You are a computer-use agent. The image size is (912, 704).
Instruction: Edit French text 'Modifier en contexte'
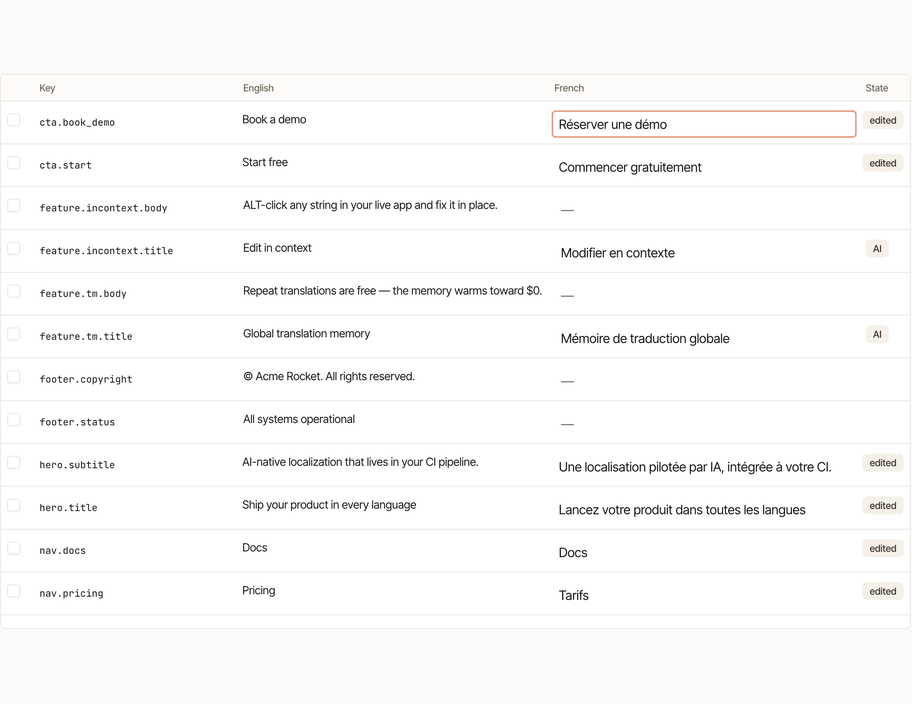point(618,253)
